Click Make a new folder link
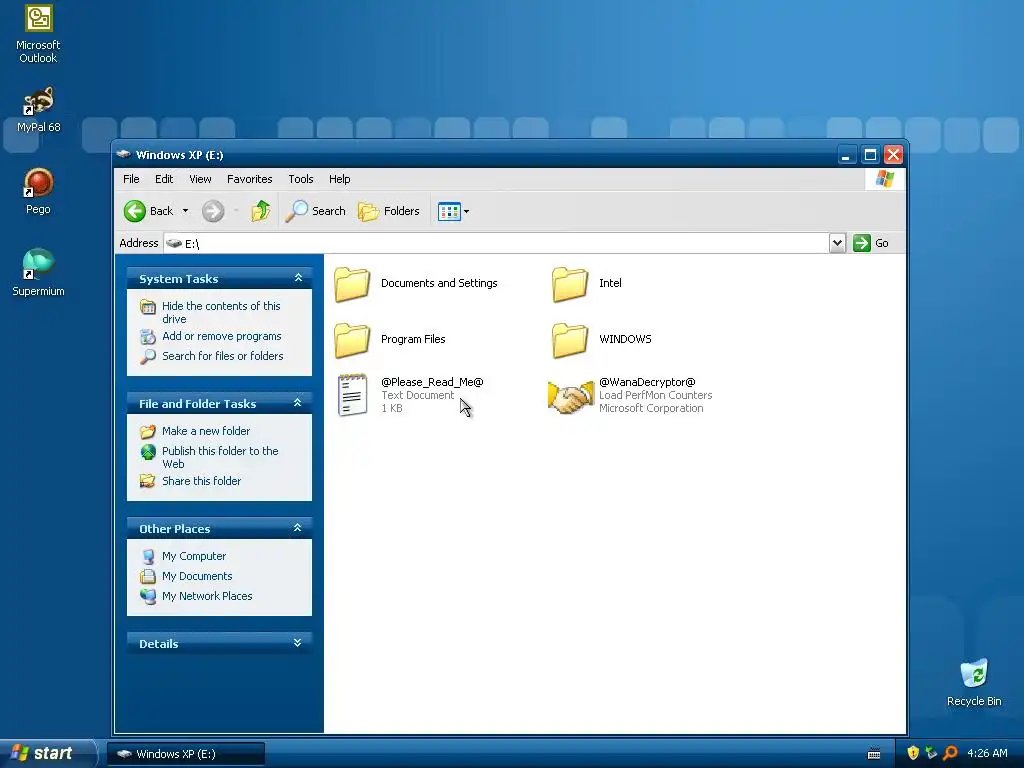1024x768 pixels. (206, 431)
